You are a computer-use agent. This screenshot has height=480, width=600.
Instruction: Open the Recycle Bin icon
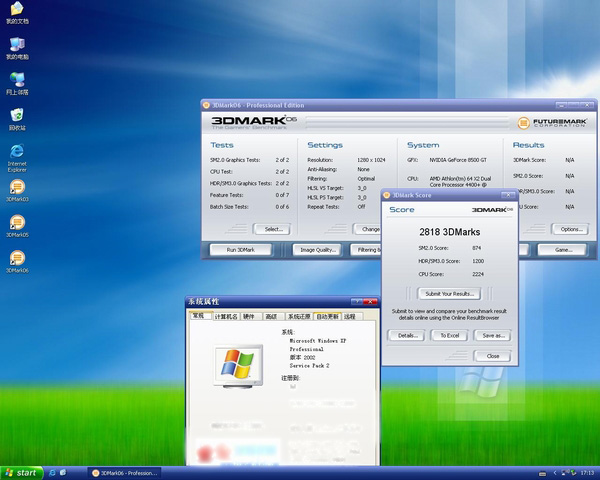(17, 116)
